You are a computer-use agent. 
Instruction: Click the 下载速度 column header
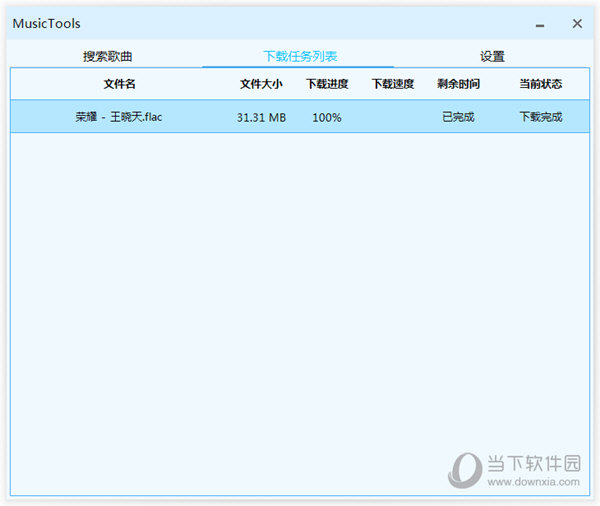[393, 84]
